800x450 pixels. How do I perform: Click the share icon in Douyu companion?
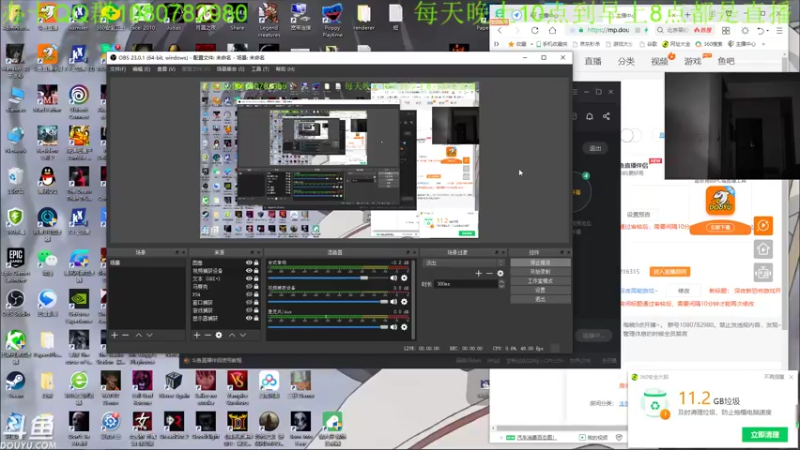[606, 116]
